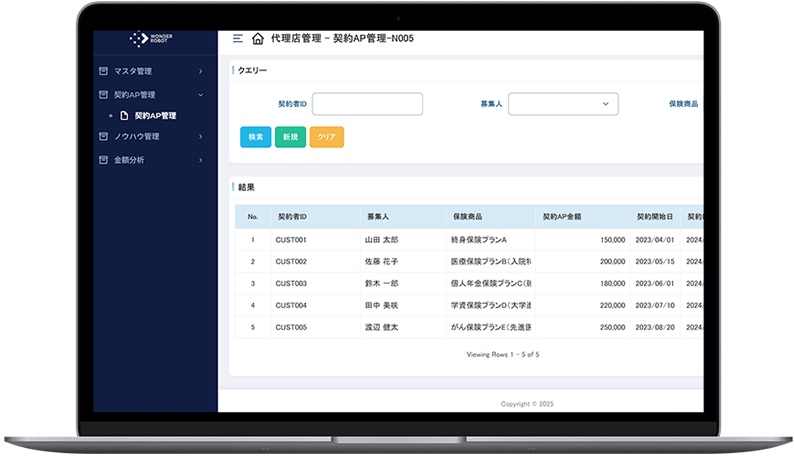Click start date 2023/04/01
This screenshot has height=459, width=794.
pyautogui.click(x=655, y=240)
